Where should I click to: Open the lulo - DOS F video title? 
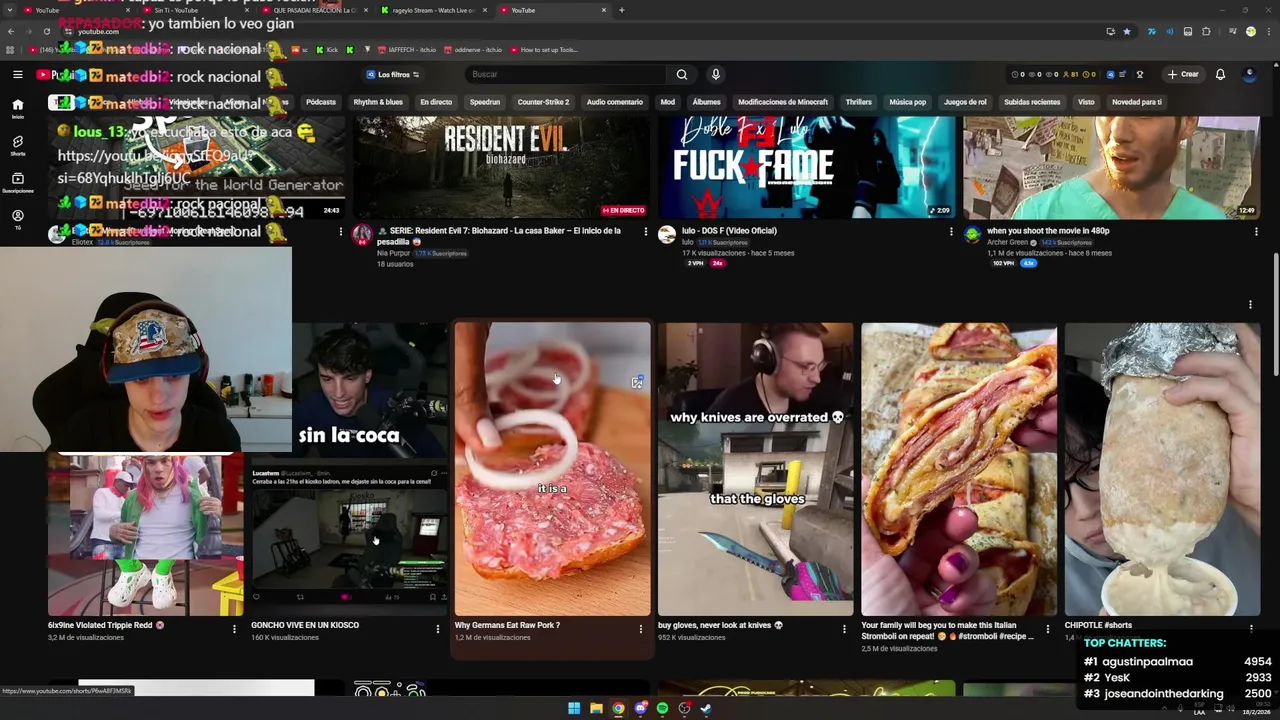[729, 231]
